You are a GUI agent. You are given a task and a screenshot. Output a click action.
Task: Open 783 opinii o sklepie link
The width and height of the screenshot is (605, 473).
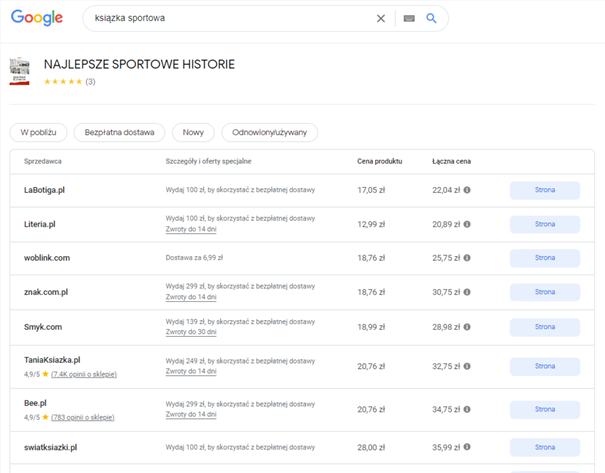[83, 417]
